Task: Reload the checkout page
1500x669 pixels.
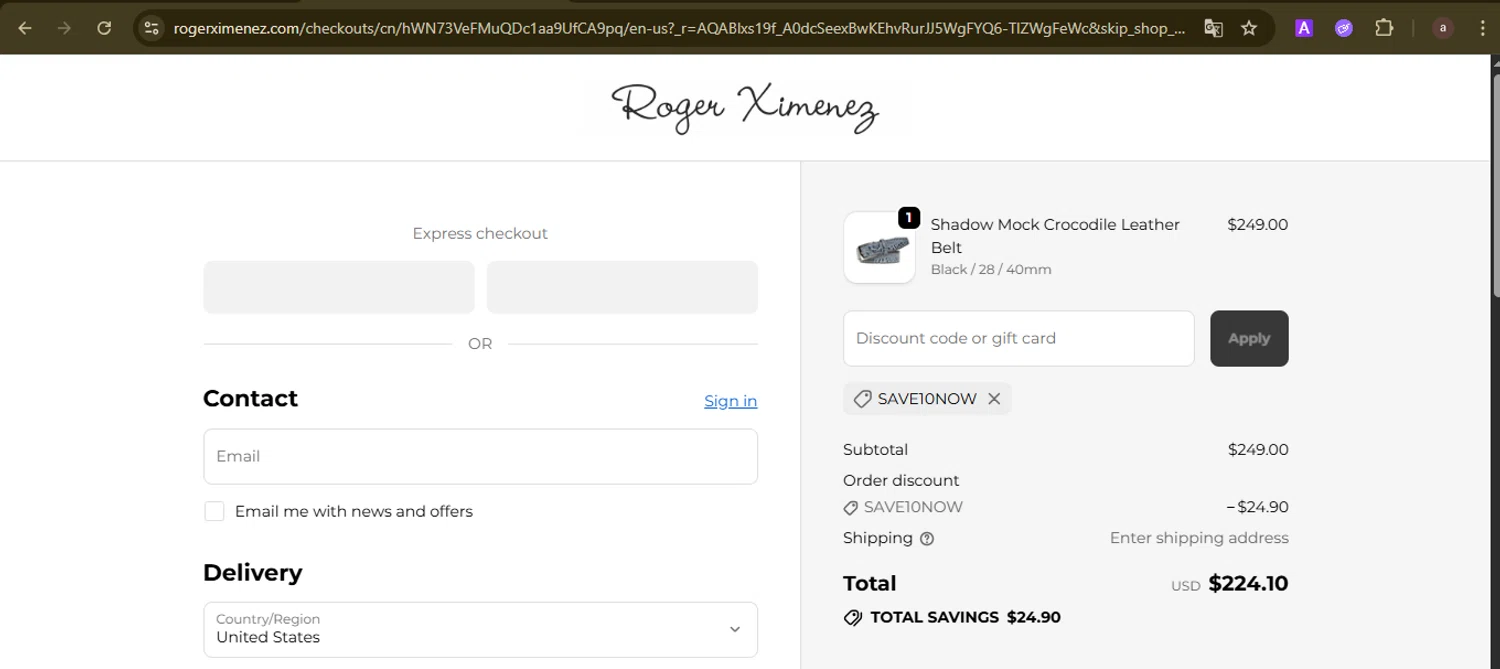Action: tap(104, 28)
